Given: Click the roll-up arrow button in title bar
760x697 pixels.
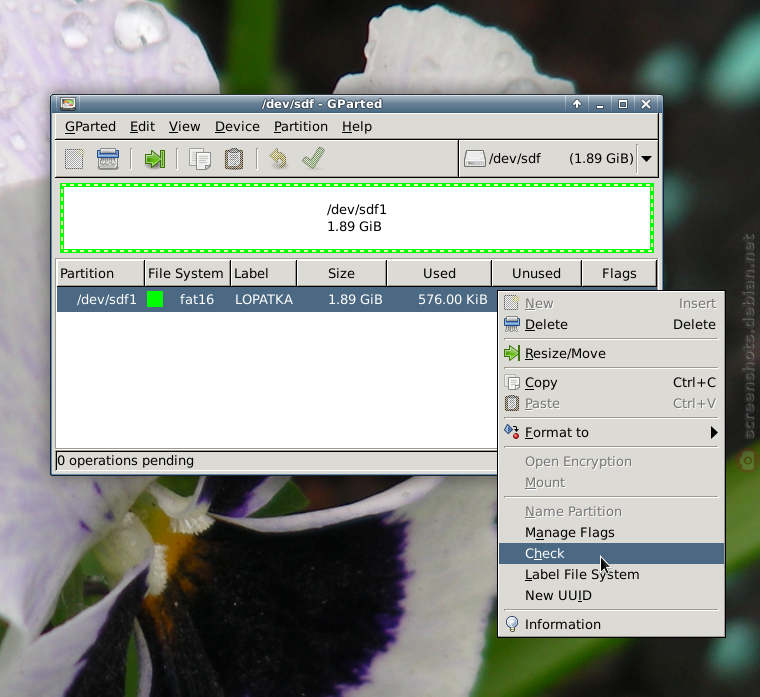Looking at the screenshot, I should coord(577,104).
